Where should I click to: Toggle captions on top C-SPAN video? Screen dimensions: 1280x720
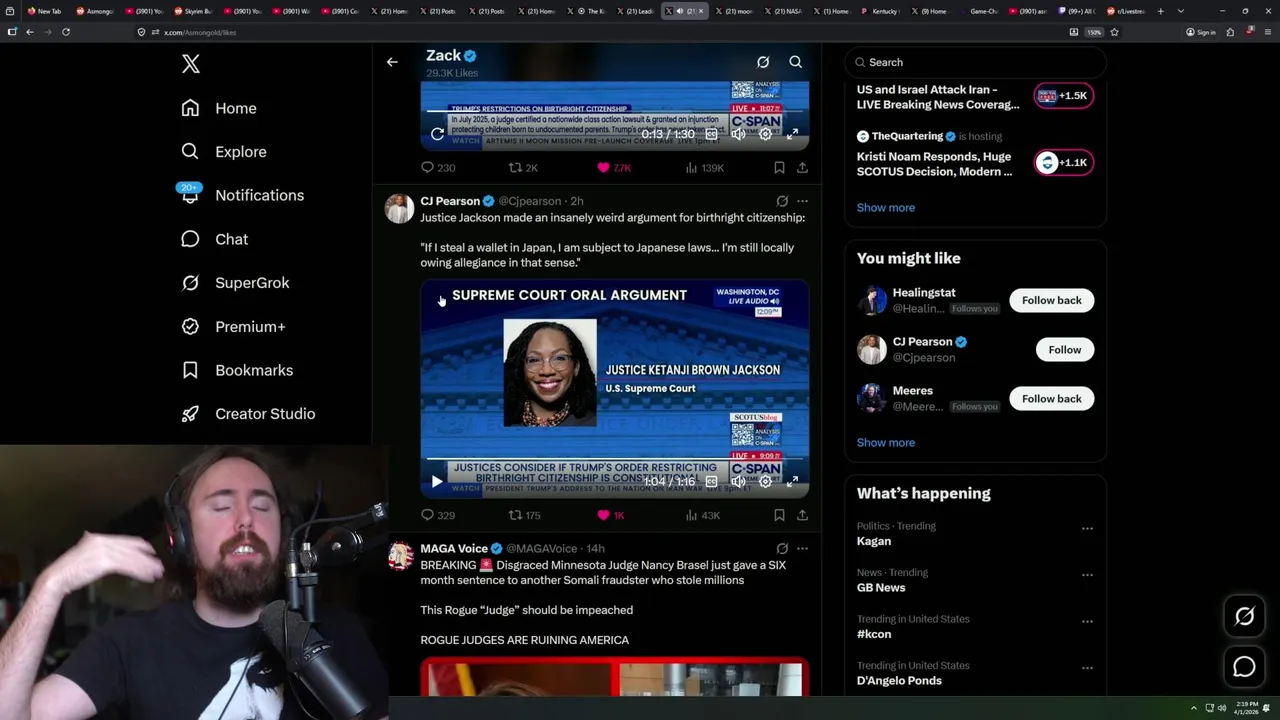click(x=711, y=134)
